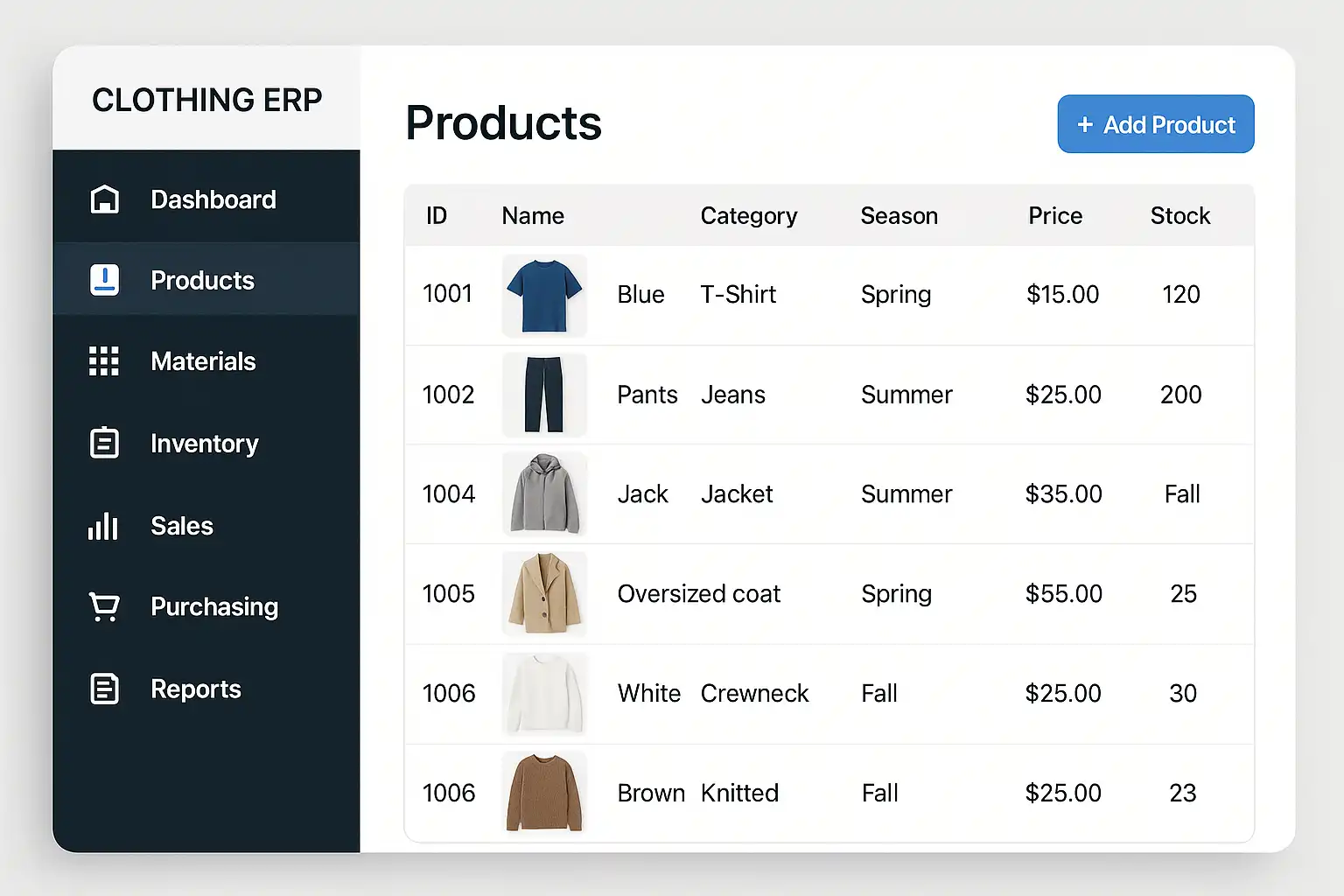Click the stock value 200

[1181, 395]
